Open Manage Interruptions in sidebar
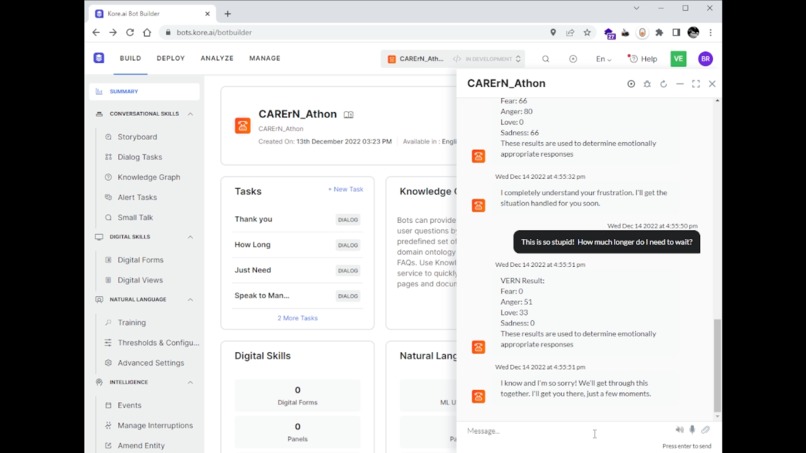806x453 pixels. (x=155, y=426)
